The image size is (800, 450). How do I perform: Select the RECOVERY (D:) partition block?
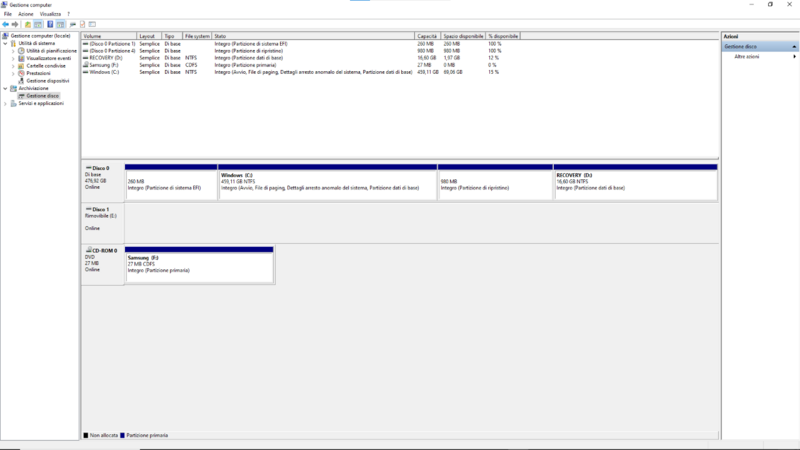click(635, 183)
